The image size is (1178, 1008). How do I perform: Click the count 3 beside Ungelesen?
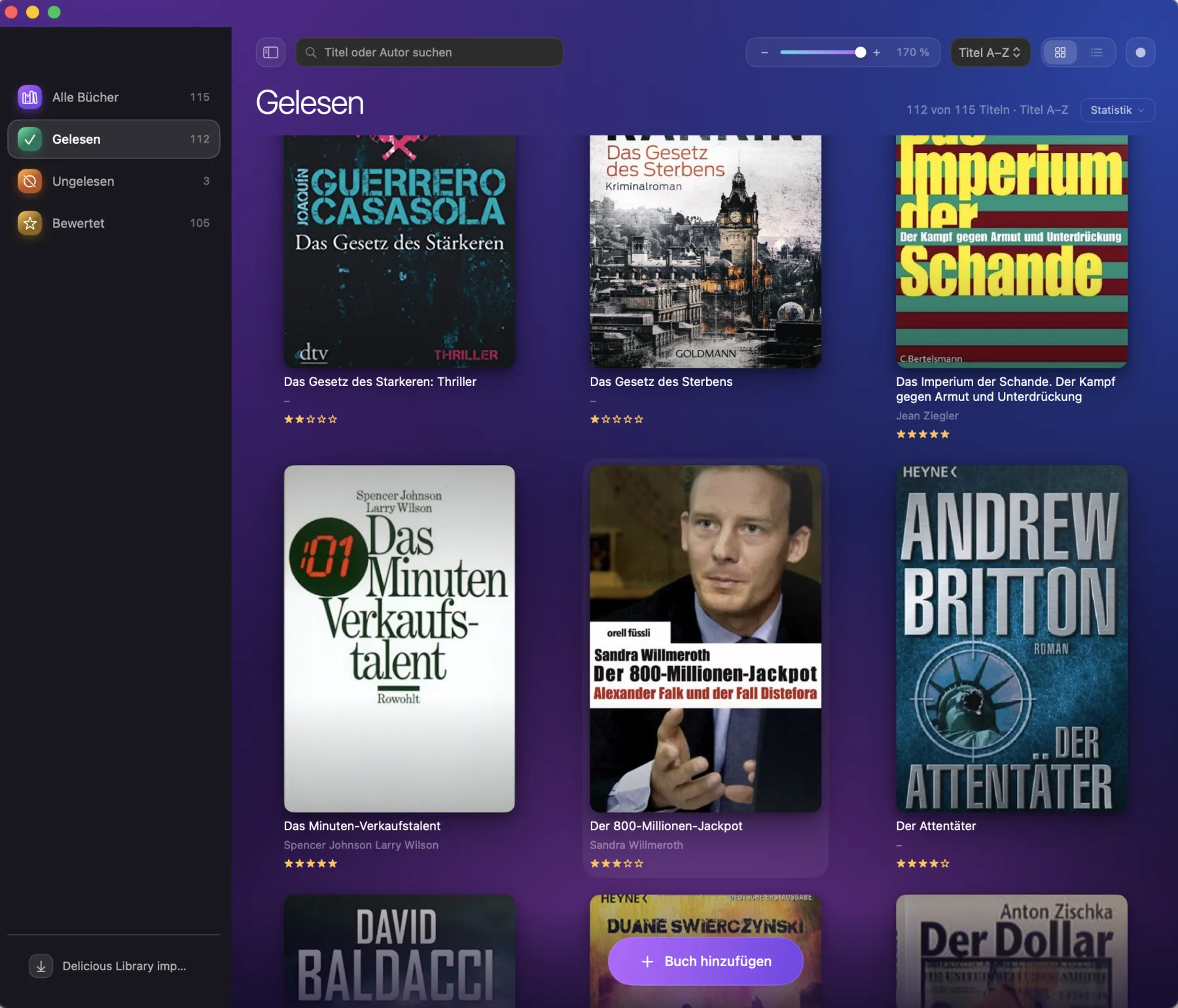coord(206,181)
